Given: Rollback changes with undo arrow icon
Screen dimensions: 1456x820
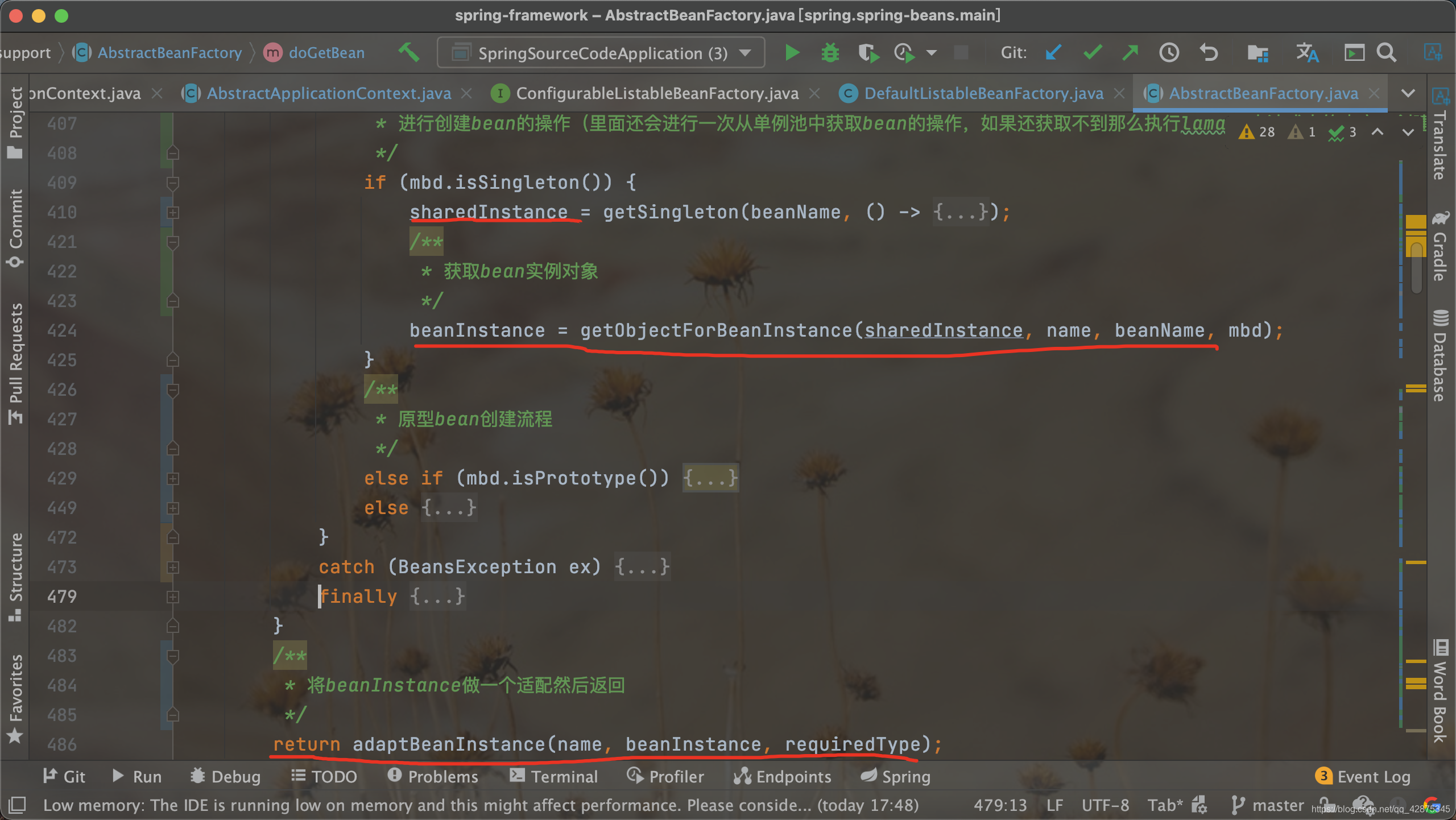Looking at the screenshot, I should click(x=1209, y=53).
